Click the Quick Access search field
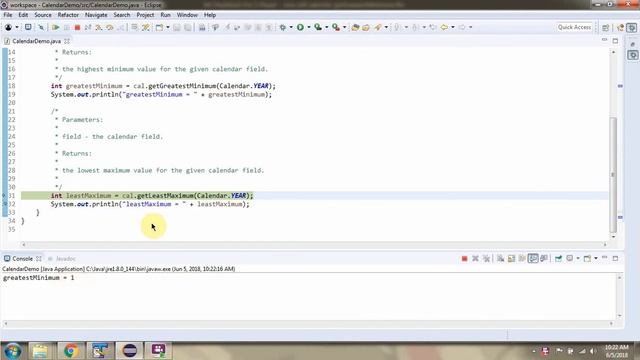This screenshot has height=360, width=640. (574, 27)
